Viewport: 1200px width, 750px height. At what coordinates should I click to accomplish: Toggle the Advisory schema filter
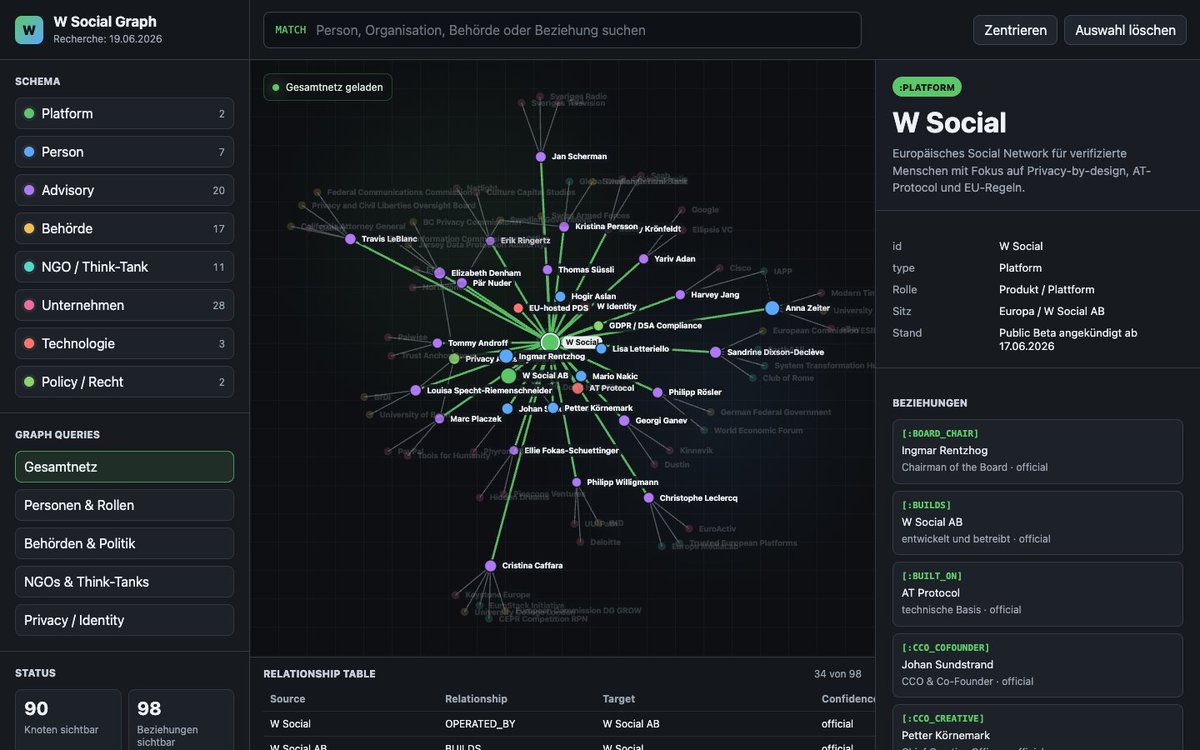(x=124, y=190)
